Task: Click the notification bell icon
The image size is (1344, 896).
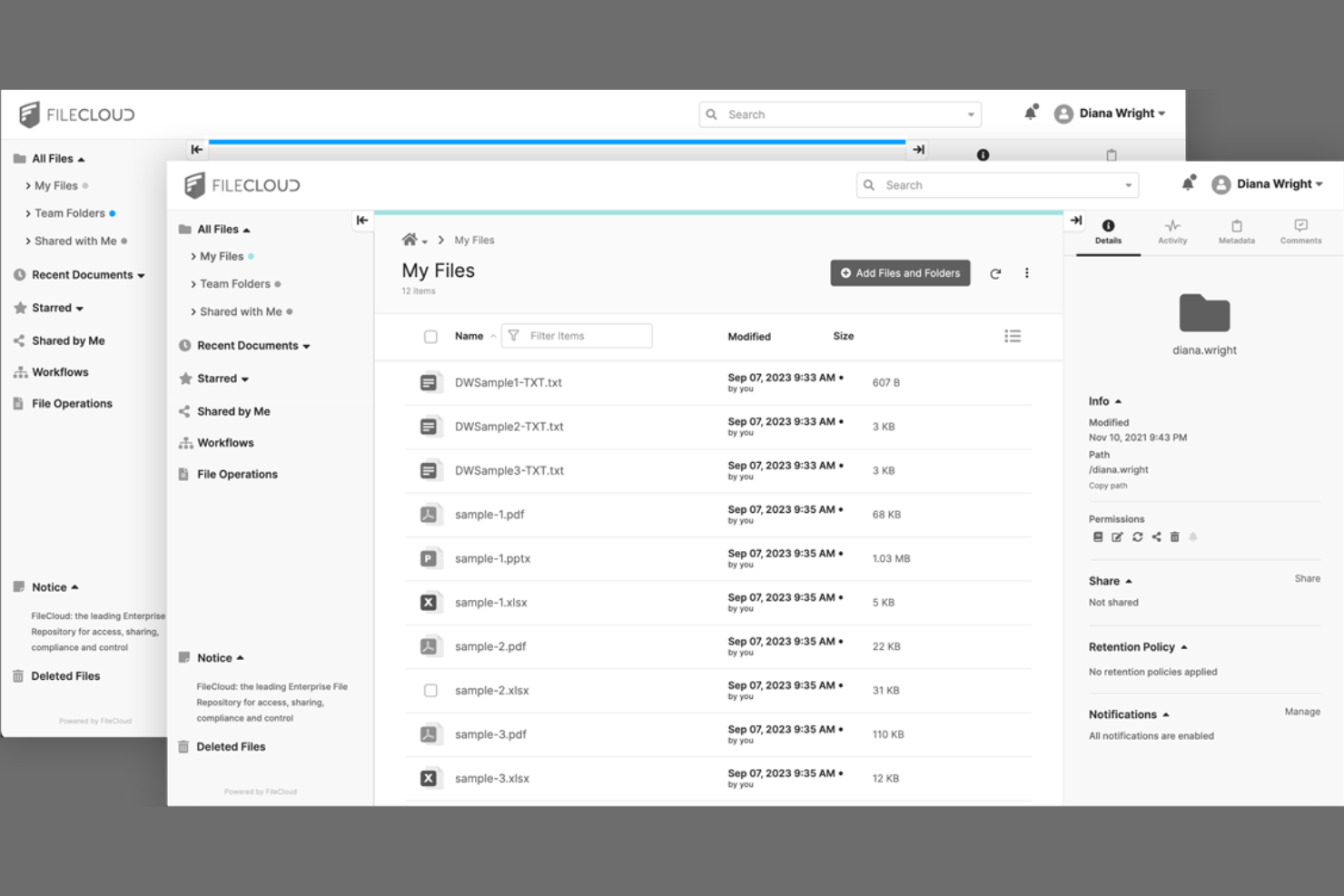Action: [x=1188, y=183]
